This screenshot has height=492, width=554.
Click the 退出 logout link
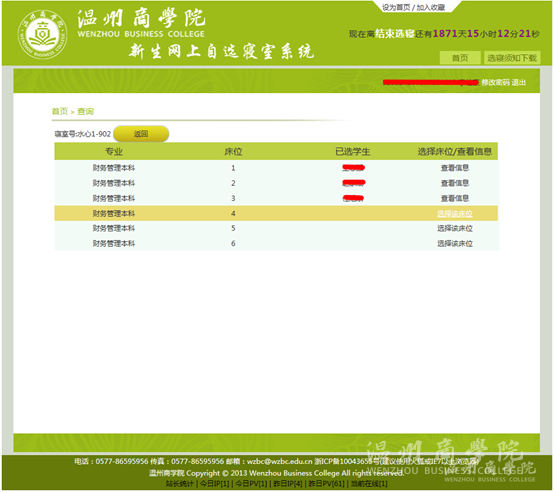click(x=518, y=82)
